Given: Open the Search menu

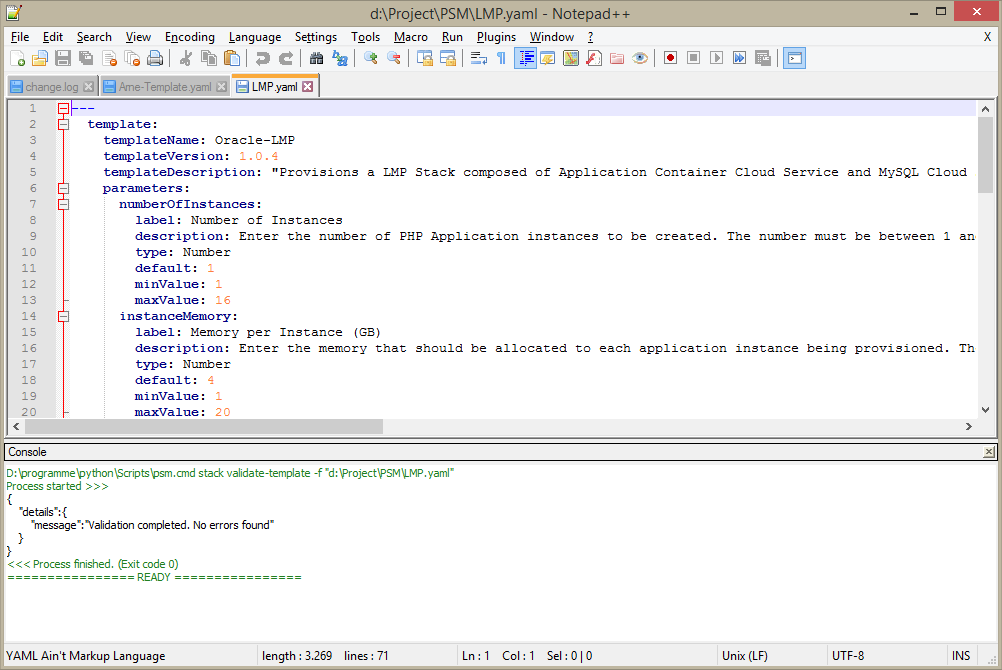Looking at the screenshot, I should point(94,37).
